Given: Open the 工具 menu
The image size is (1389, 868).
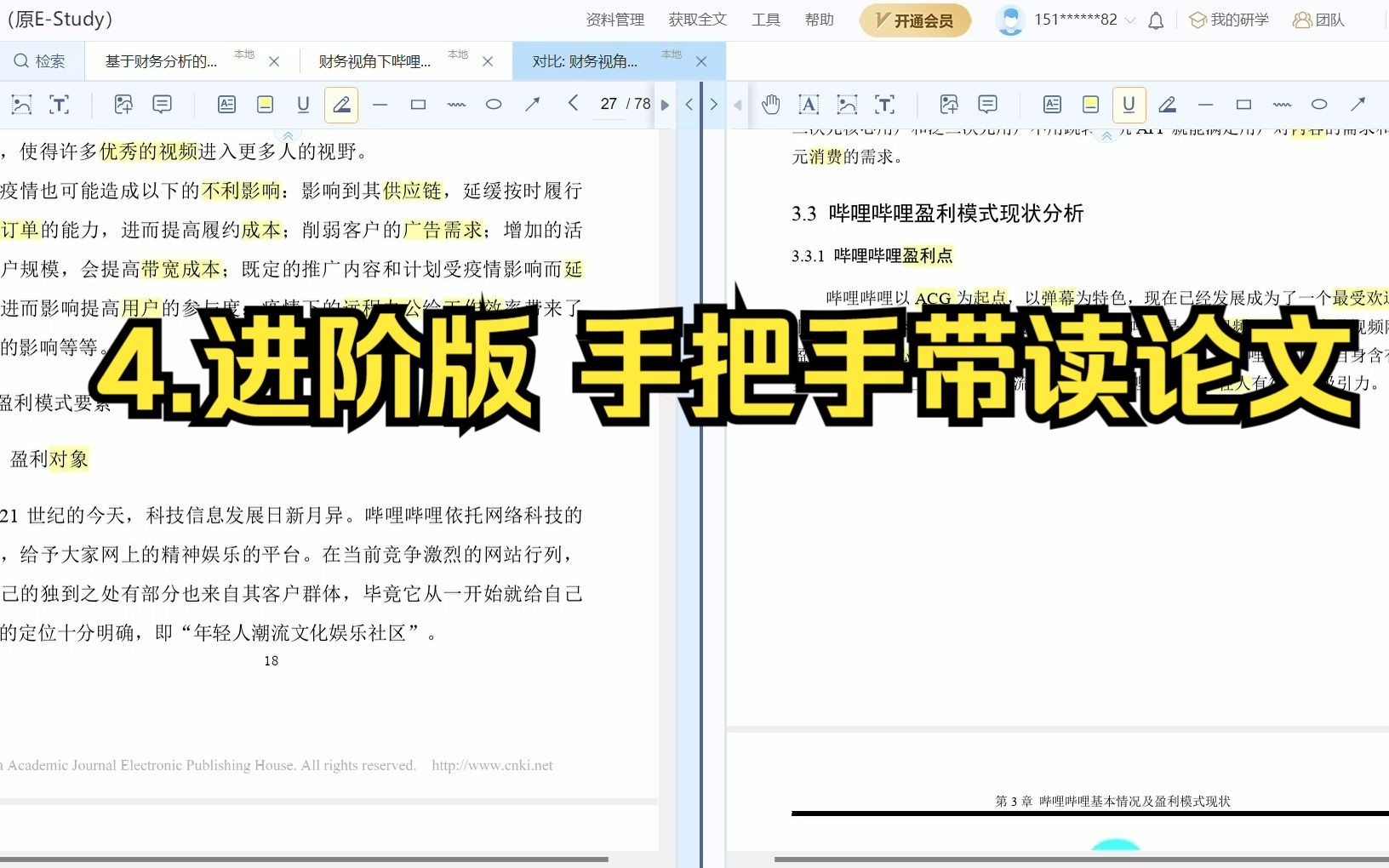Looking at the screenshot, I should (766, 20).
